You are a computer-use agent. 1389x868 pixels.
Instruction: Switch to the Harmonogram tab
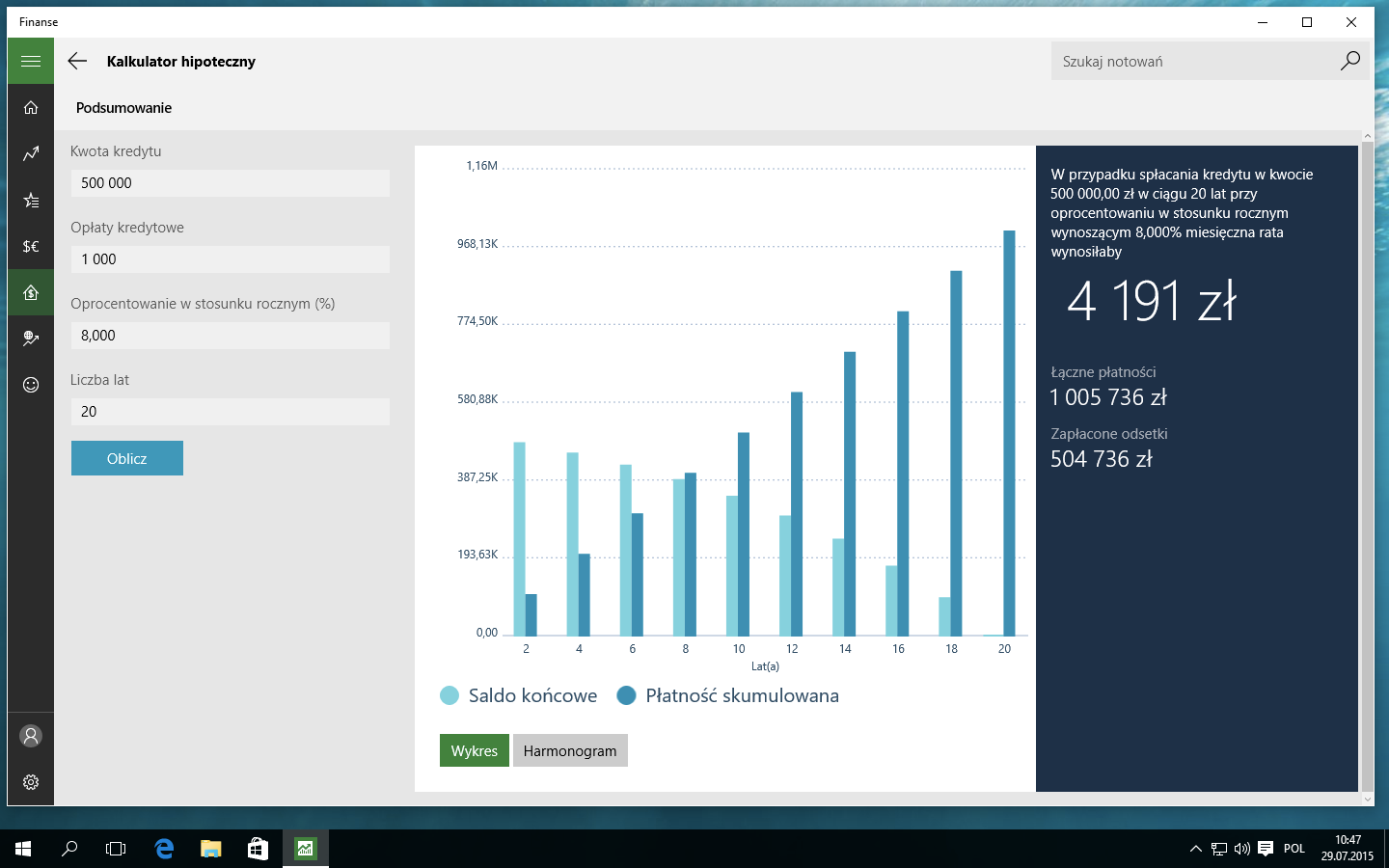click(x=570, y=750)
